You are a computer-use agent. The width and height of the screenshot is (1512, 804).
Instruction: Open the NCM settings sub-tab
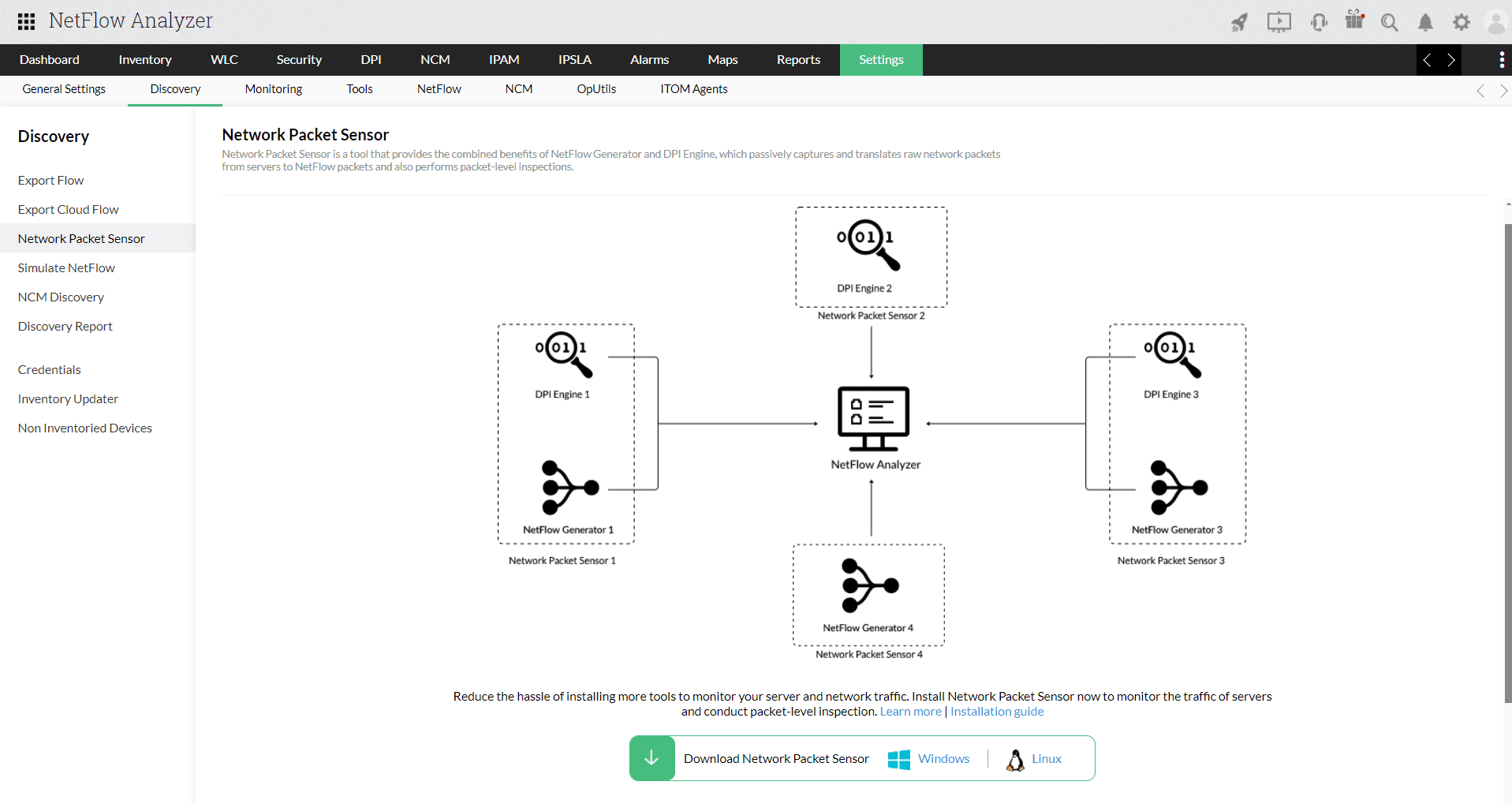[519, 89]
